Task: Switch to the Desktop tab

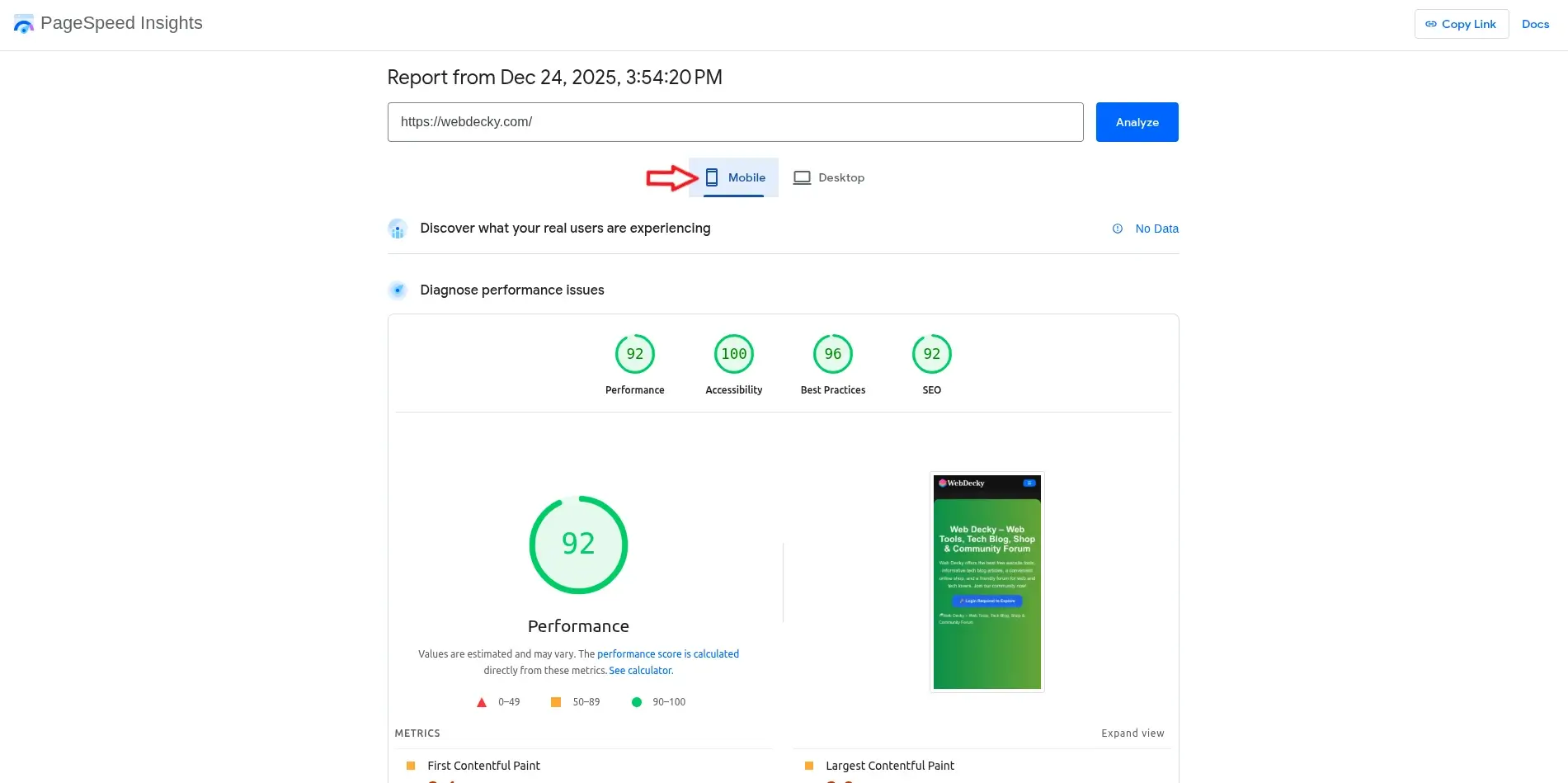Action: click(x=841, y=177)
